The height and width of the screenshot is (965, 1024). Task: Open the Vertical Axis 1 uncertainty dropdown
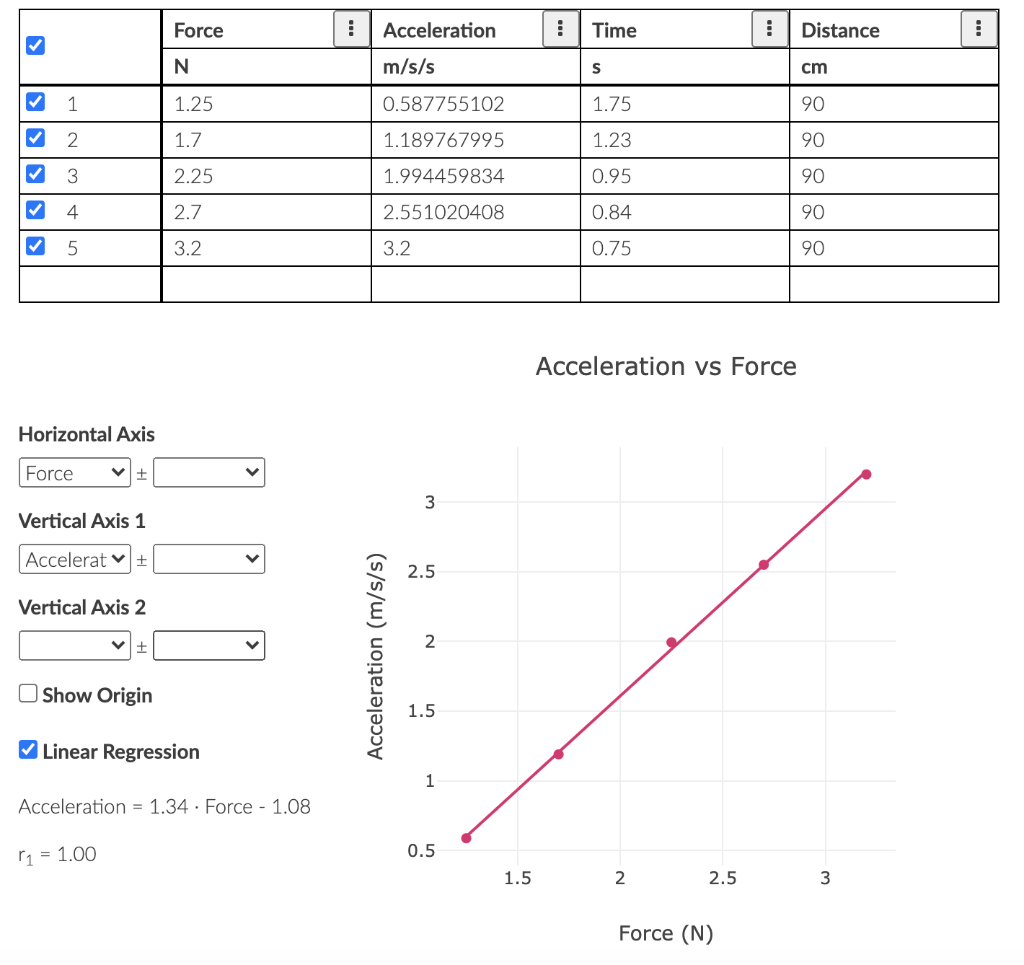point(209,559)
